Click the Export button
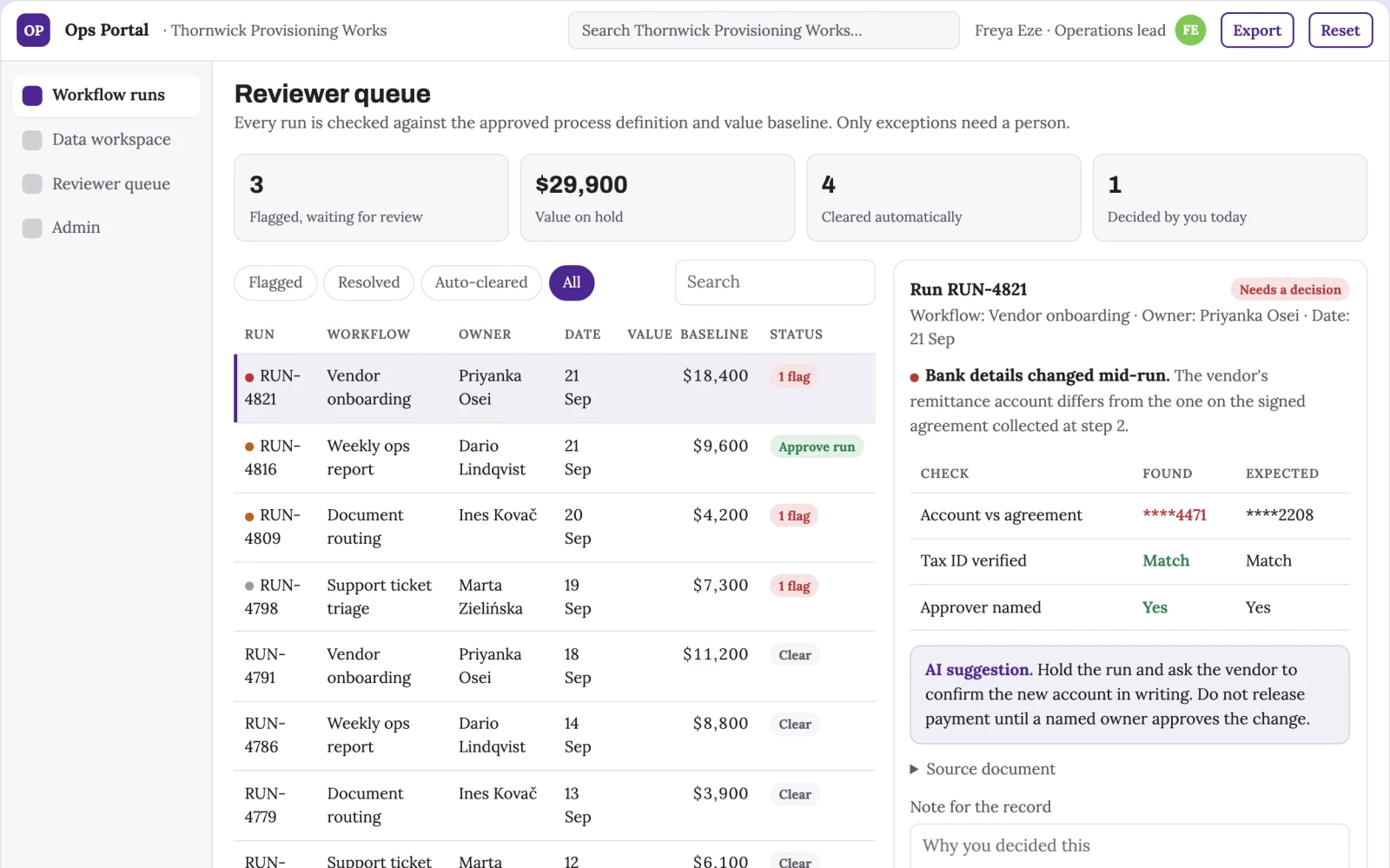 [1257, 30]
